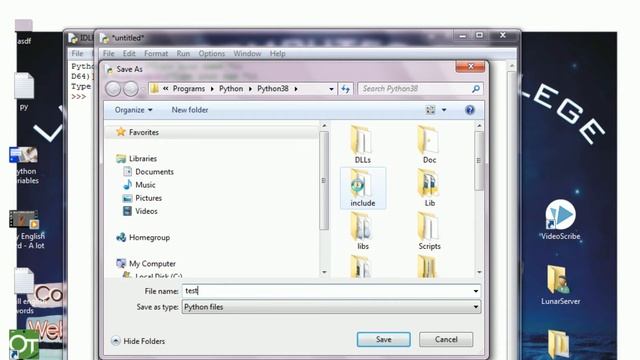
Task: Open the LunarServer desktop folder
Action: 560,285
